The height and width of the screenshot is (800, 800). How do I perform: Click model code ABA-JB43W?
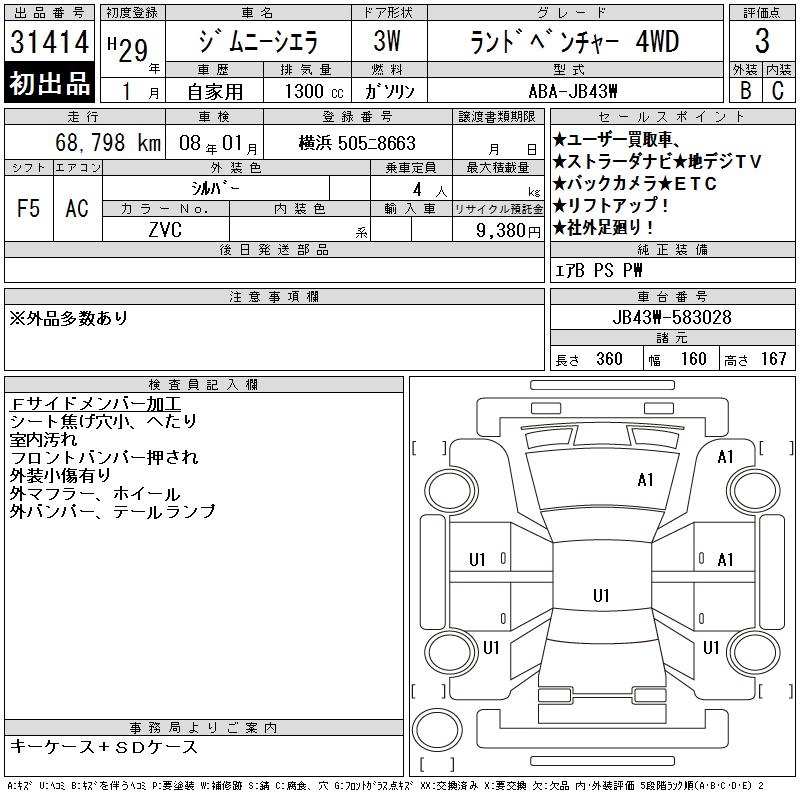point(573,91)
